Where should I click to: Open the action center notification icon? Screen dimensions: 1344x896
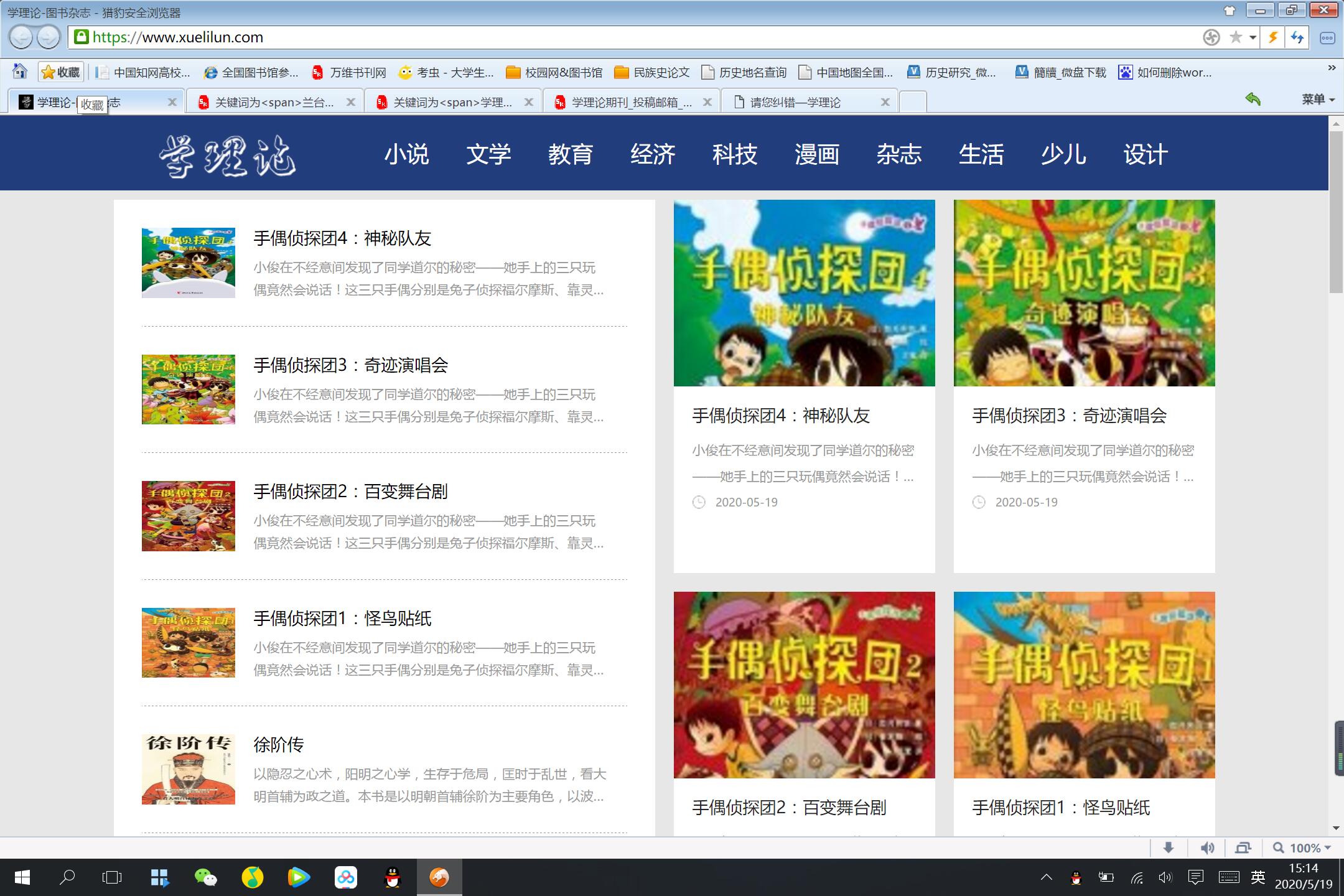1195,877
